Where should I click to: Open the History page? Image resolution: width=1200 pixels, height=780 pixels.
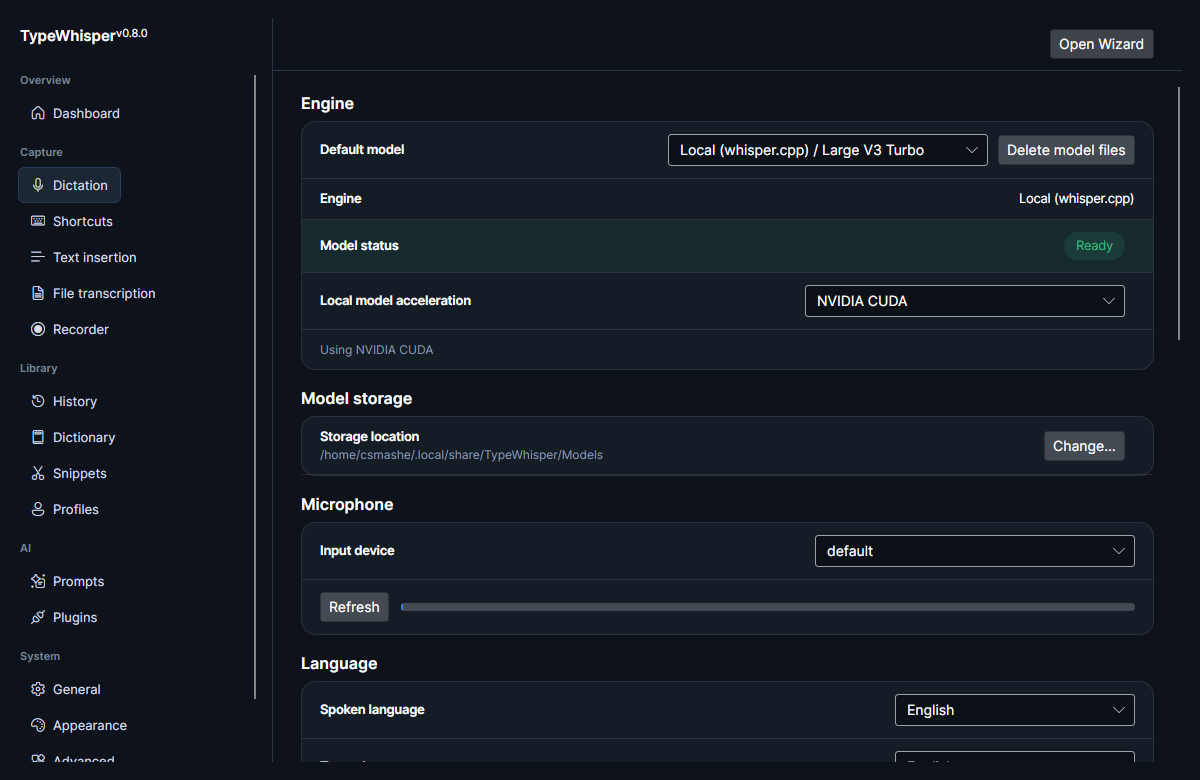pos(63,401)
